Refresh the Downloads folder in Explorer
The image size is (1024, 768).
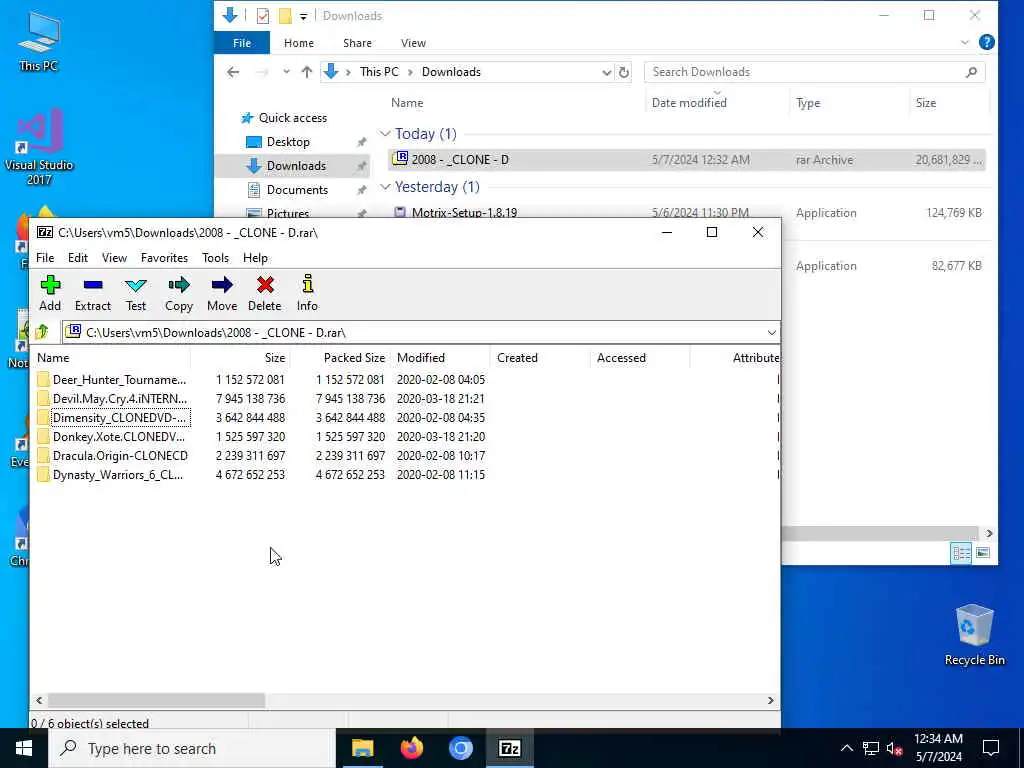click(624, 72)
